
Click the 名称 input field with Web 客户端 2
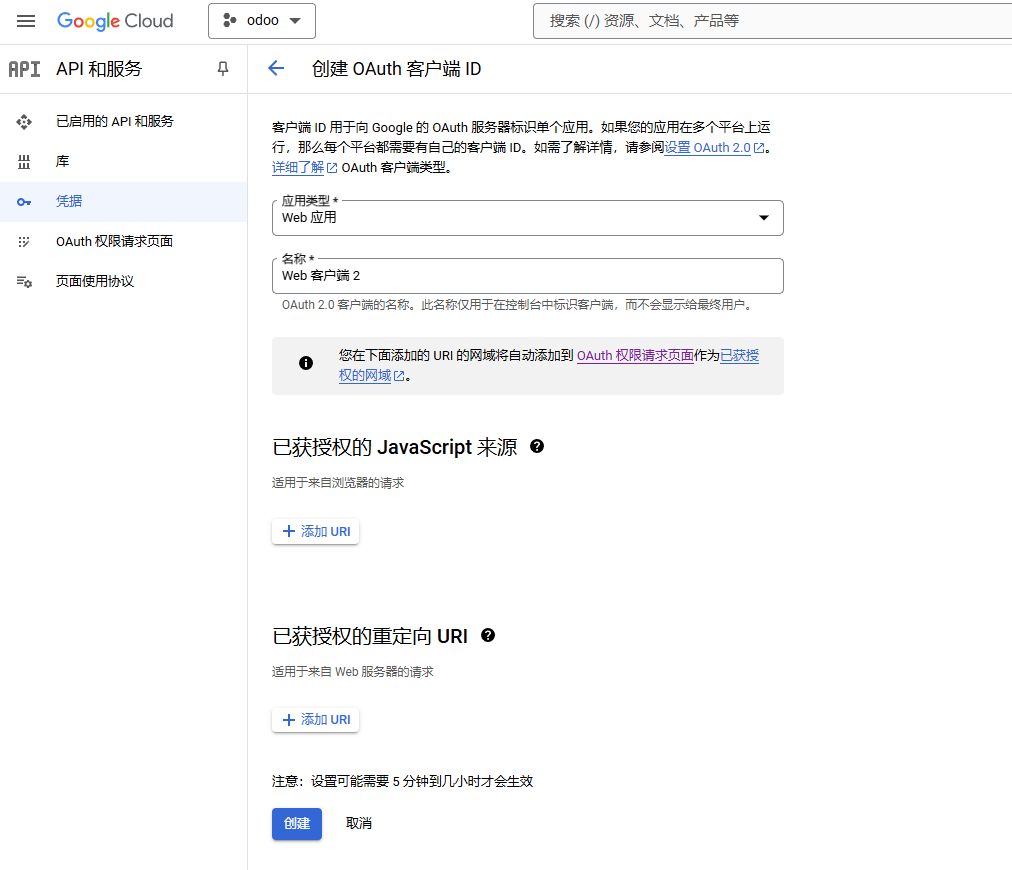coord(527,276)
